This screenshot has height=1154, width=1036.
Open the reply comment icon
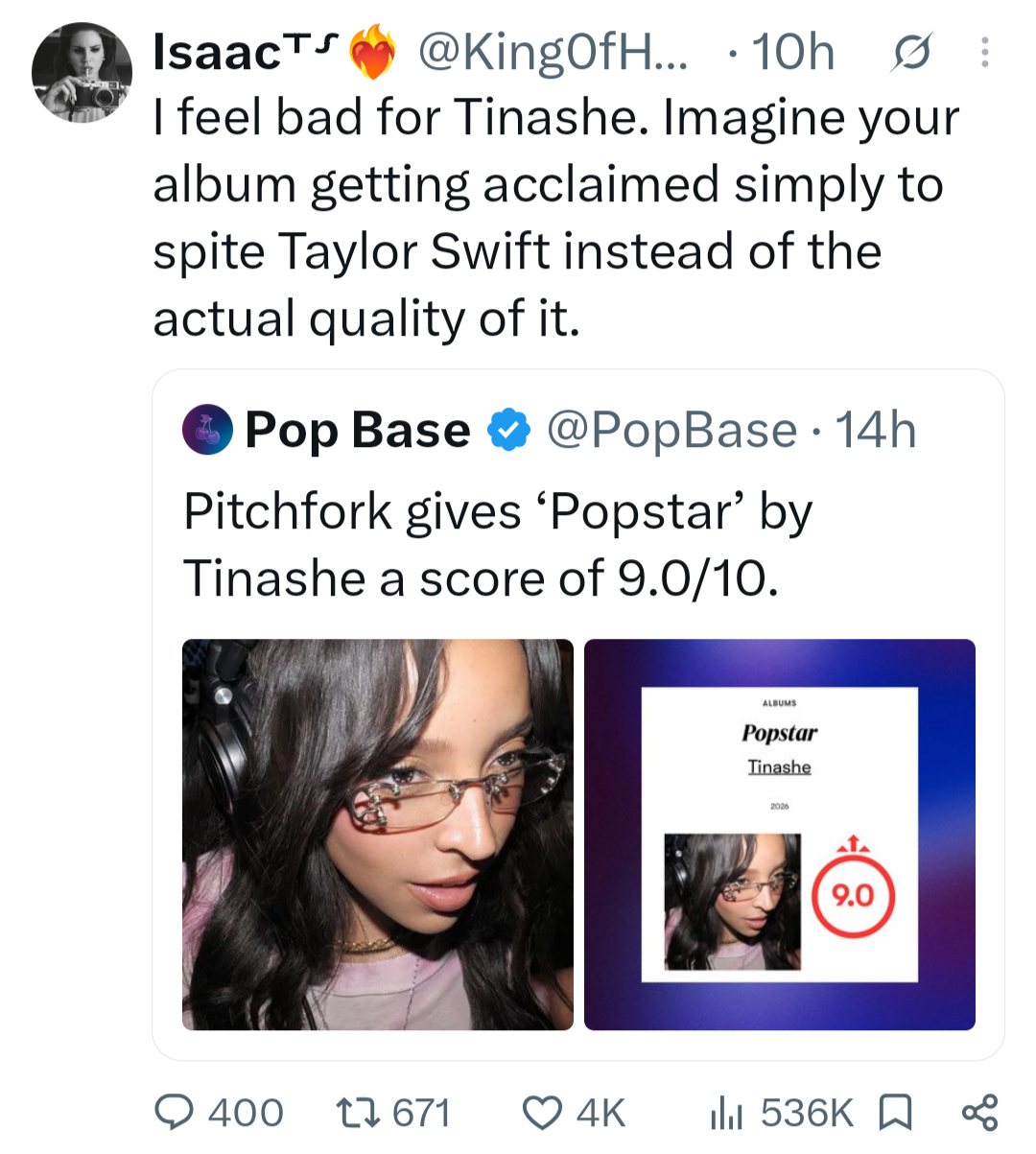coord(175,1113)
